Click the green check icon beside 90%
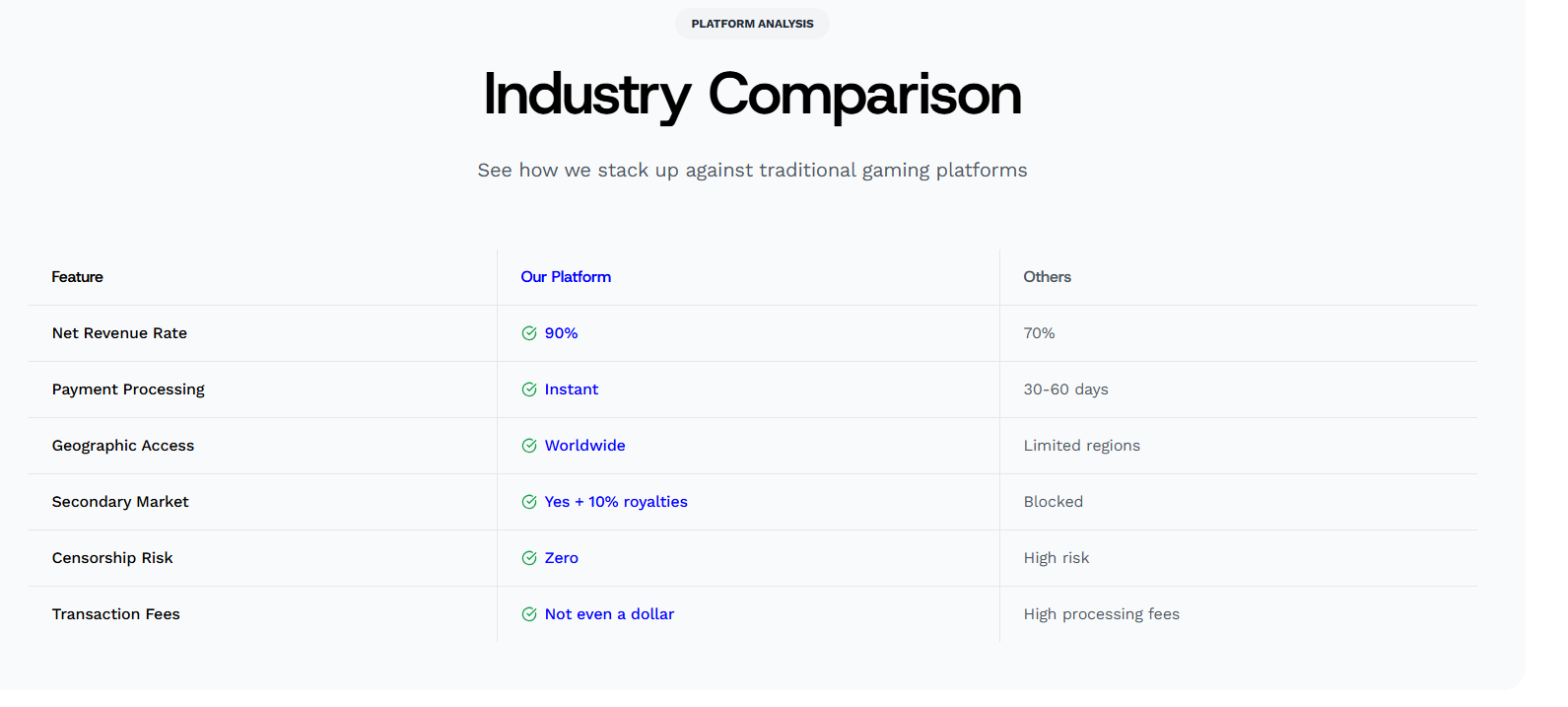 tap(529, 333)
